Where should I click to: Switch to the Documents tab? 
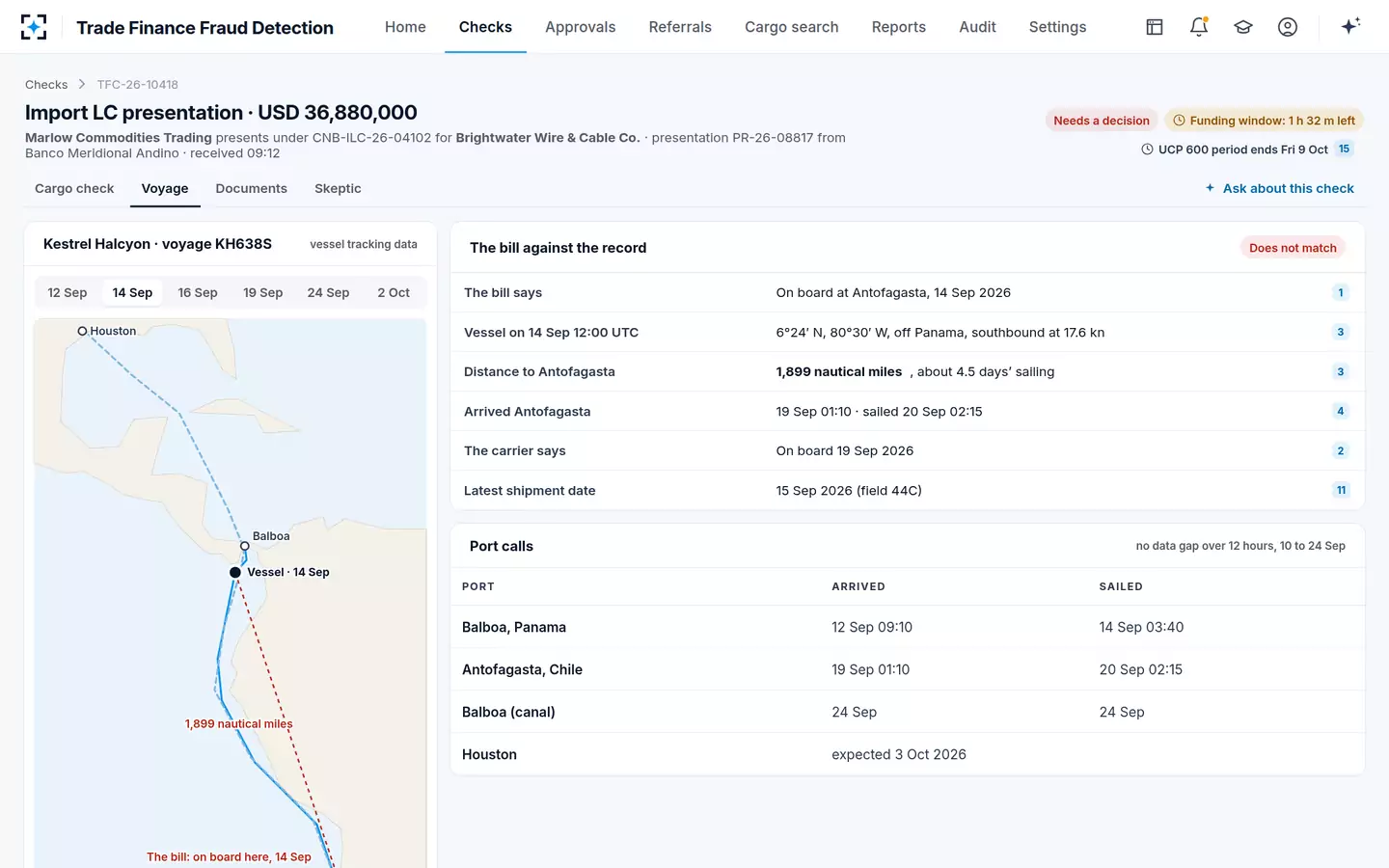tap(251, 189)
